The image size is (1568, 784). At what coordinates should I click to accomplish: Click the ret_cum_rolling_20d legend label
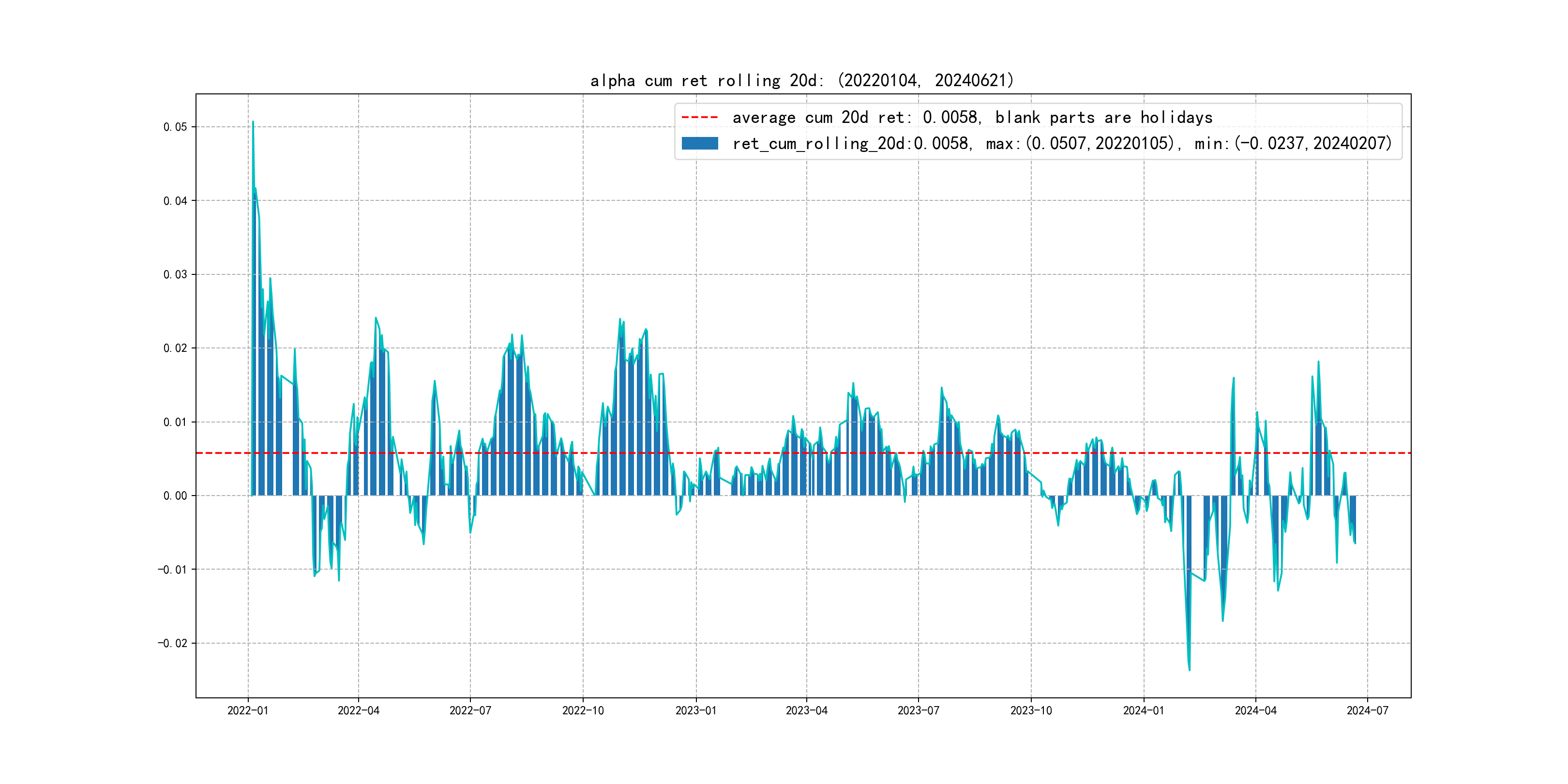1062,144
